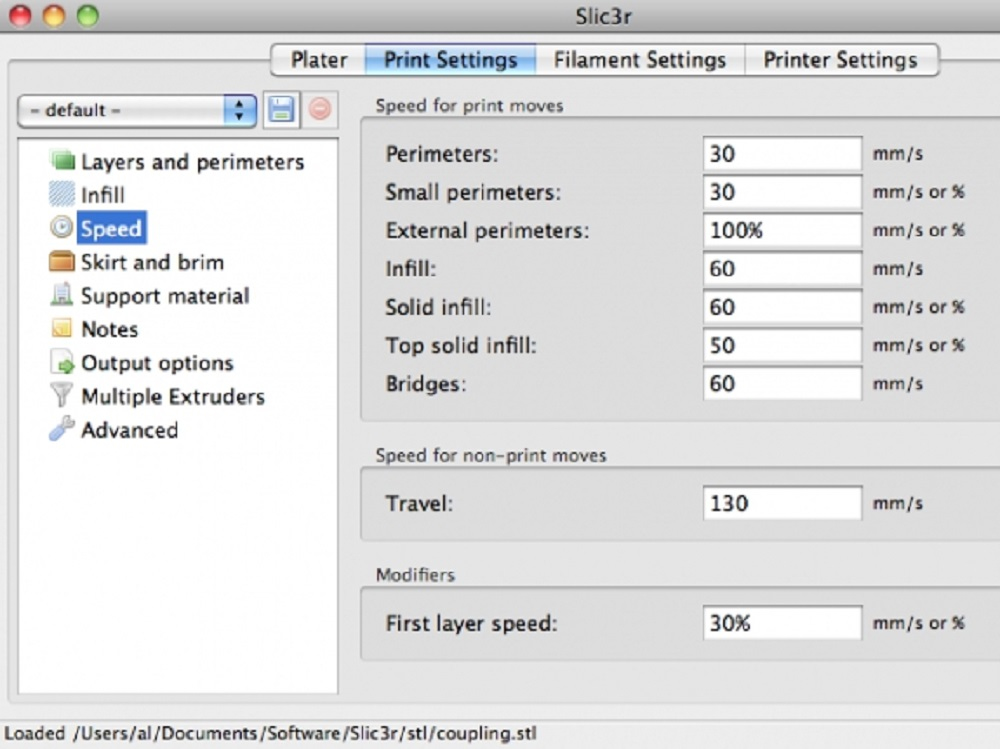The height and width of the screenshot is (749, 1000).
Task: Open Output options settings
Action: [157, 363]
